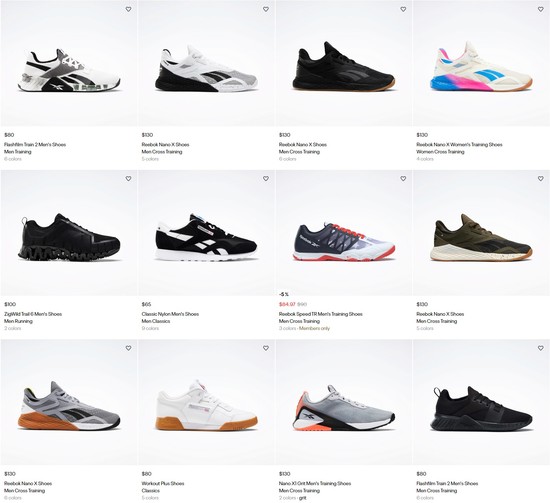
Task: Wishlist the white and black Nano X shoe
Action: tap(266, 9)
